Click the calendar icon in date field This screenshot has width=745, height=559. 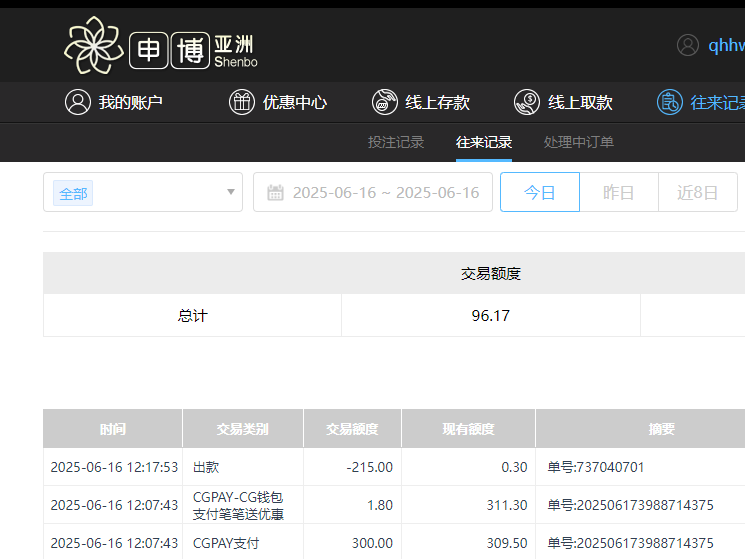click(x=275, y=192)
